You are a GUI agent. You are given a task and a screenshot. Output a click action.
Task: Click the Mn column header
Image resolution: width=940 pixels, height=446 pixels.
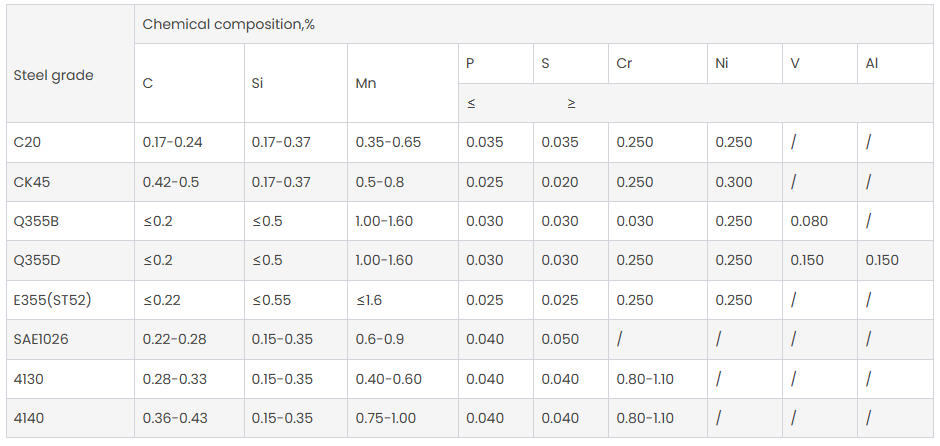(366, 83)
